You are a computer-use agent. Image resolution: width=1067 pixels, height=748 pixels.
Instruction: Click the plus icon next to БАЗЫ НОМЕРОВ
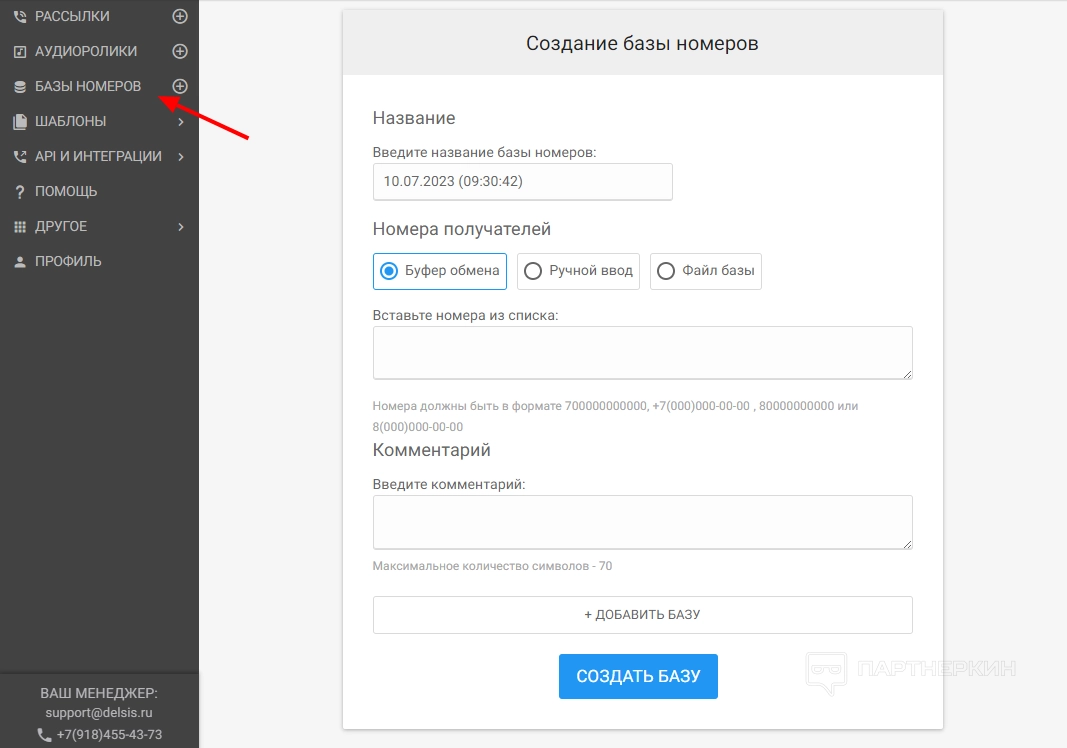(180, 86)
